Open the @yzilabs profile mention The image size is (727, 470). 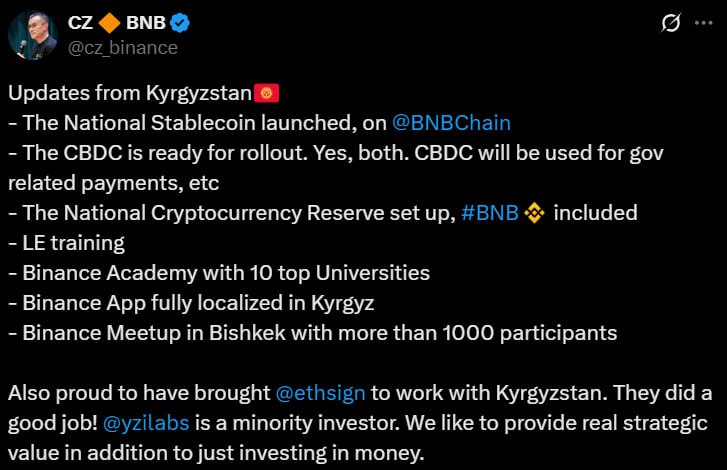coord(137,423)
